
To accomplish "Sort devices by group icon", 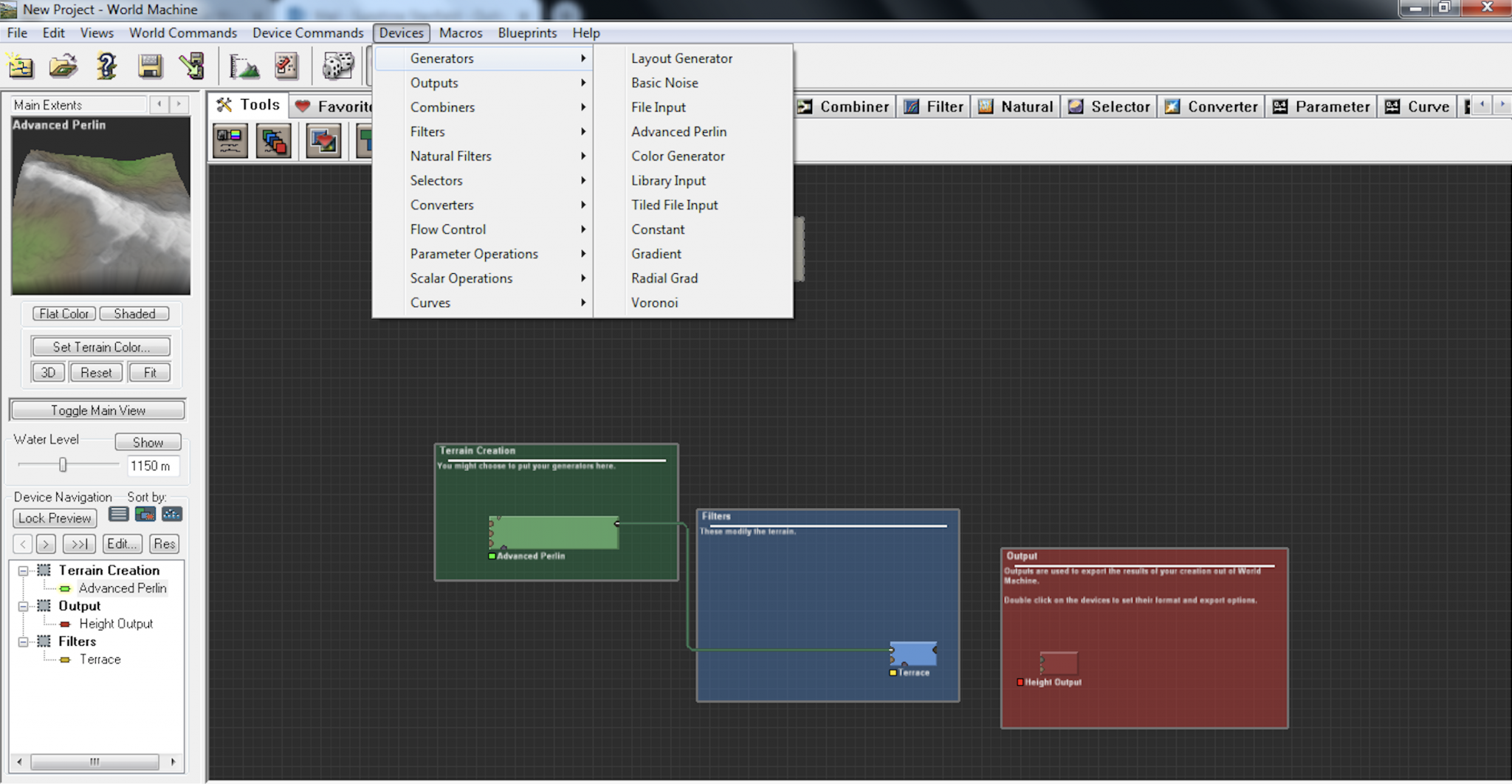I will (145, 514).
